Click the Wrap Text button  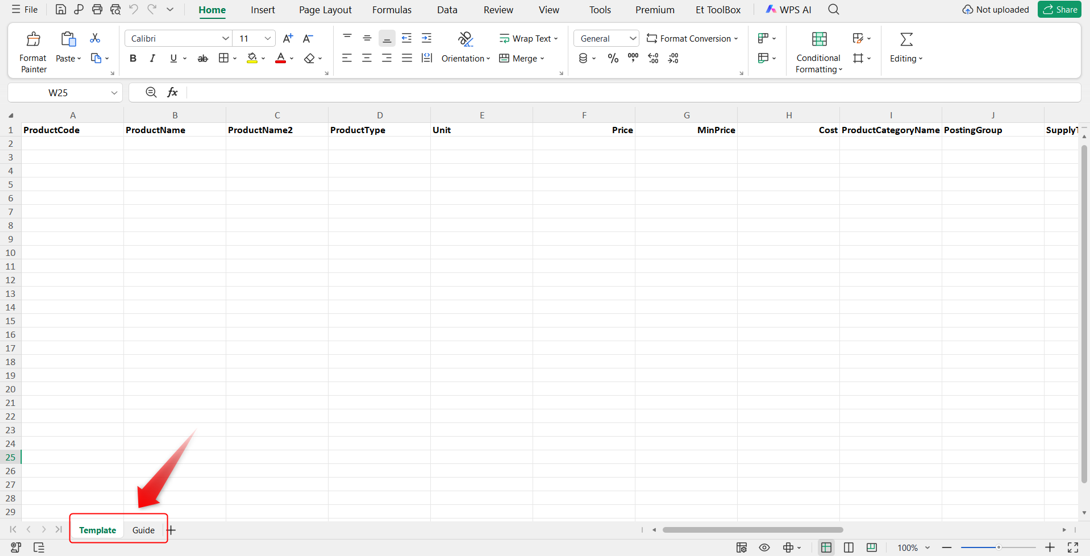coord(528,39)
